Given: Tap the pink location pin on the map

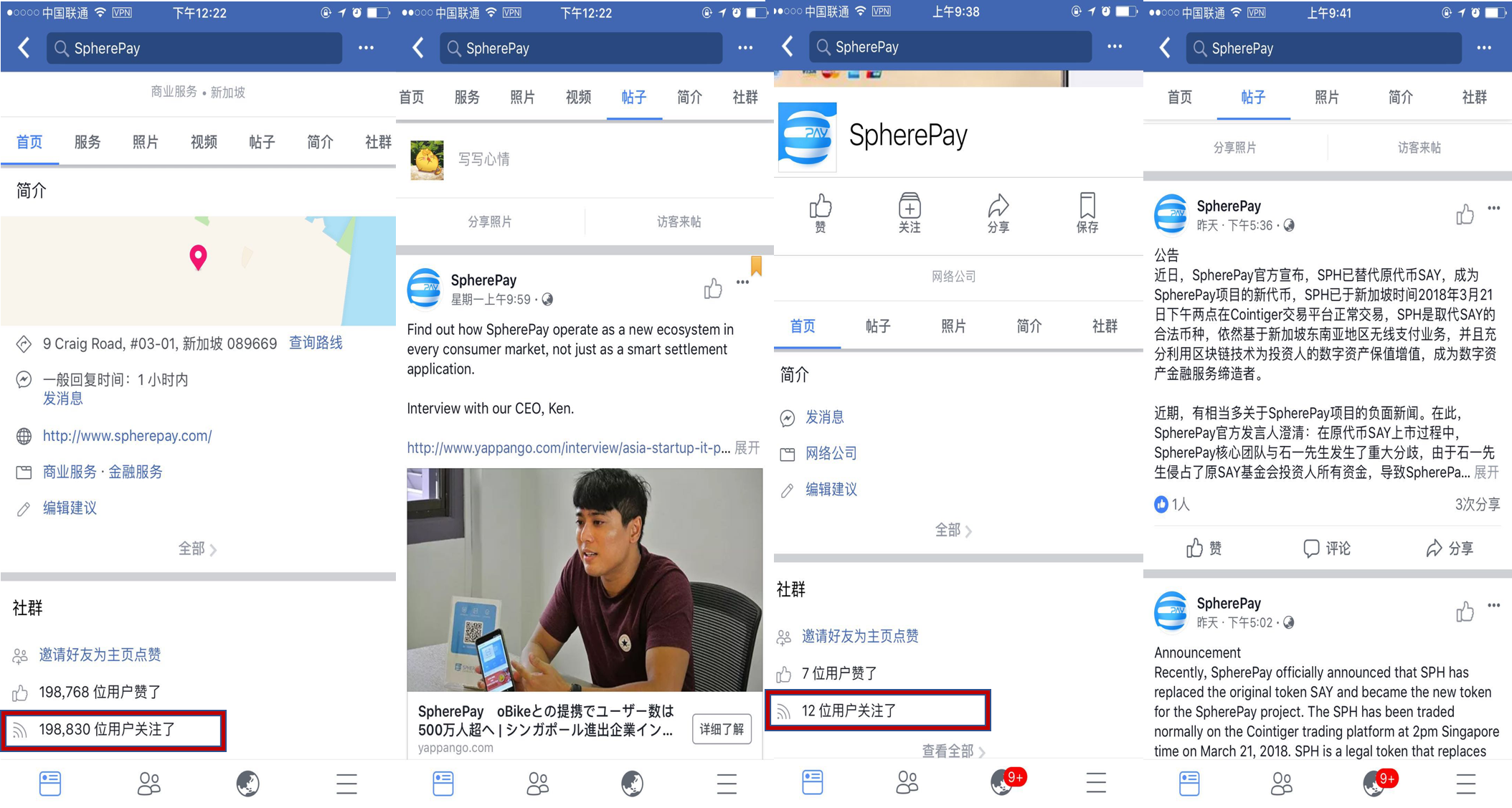Looking at the screenshot, I should click(x=198, y=257).
